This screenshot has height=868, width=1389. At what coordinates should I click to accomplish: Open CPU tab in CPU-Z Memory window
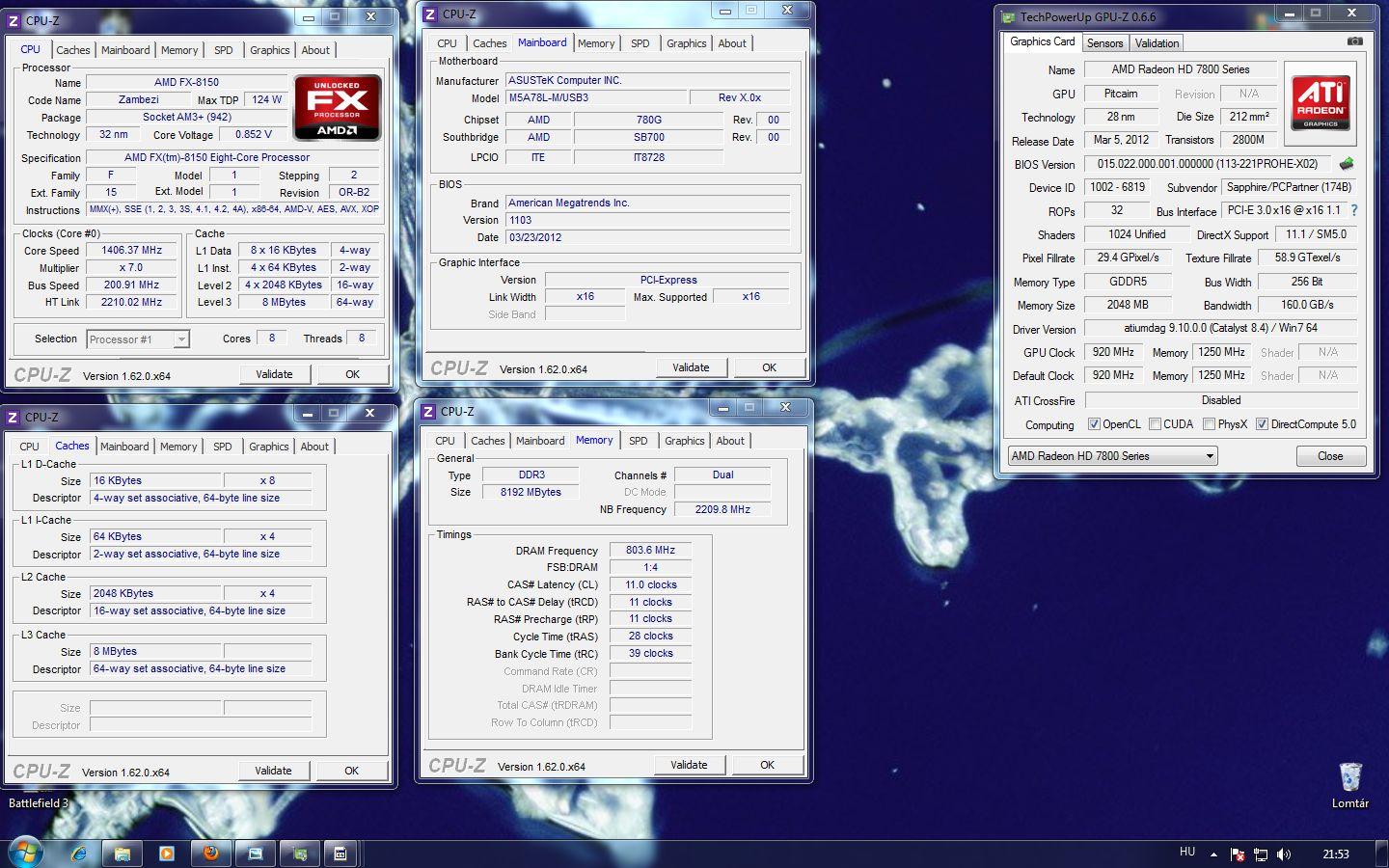[445, 441]
